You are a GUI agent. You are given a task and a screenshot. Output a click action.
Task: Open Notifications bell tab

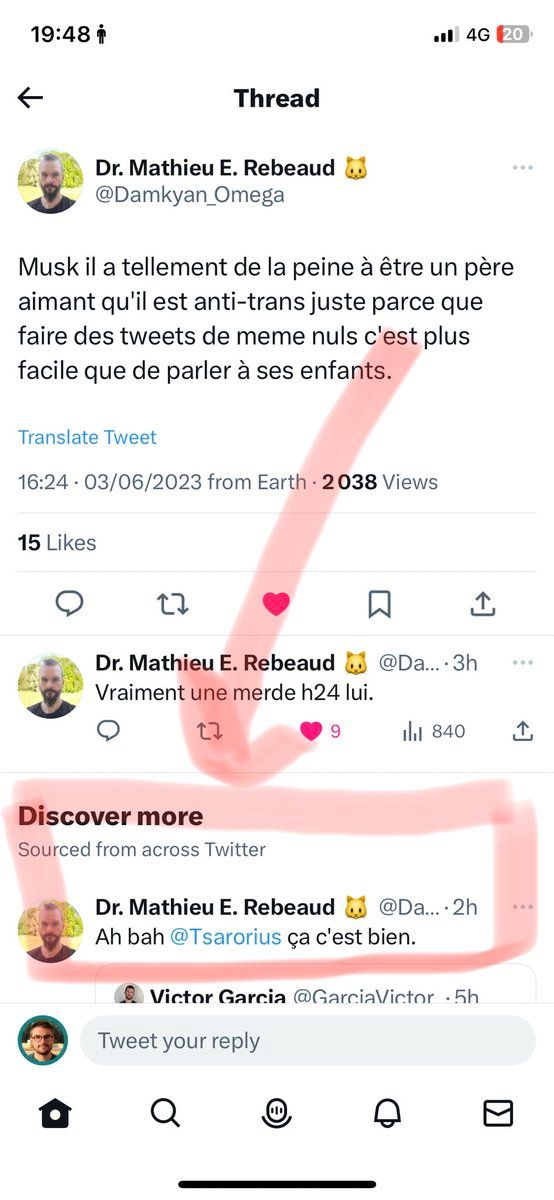pos(388,1113)
